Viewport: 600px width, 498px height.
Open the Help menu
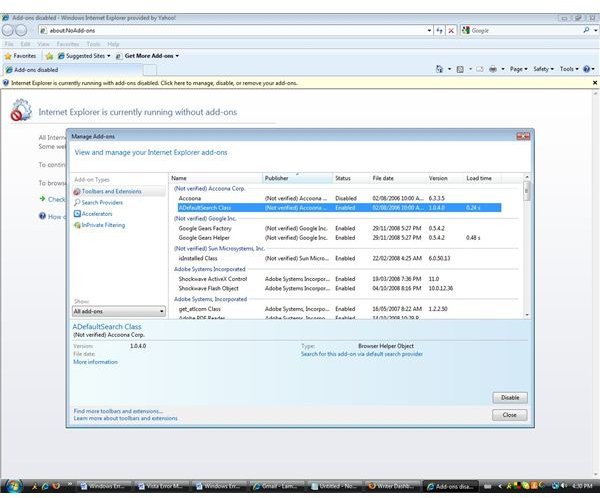tap(113, 44)
